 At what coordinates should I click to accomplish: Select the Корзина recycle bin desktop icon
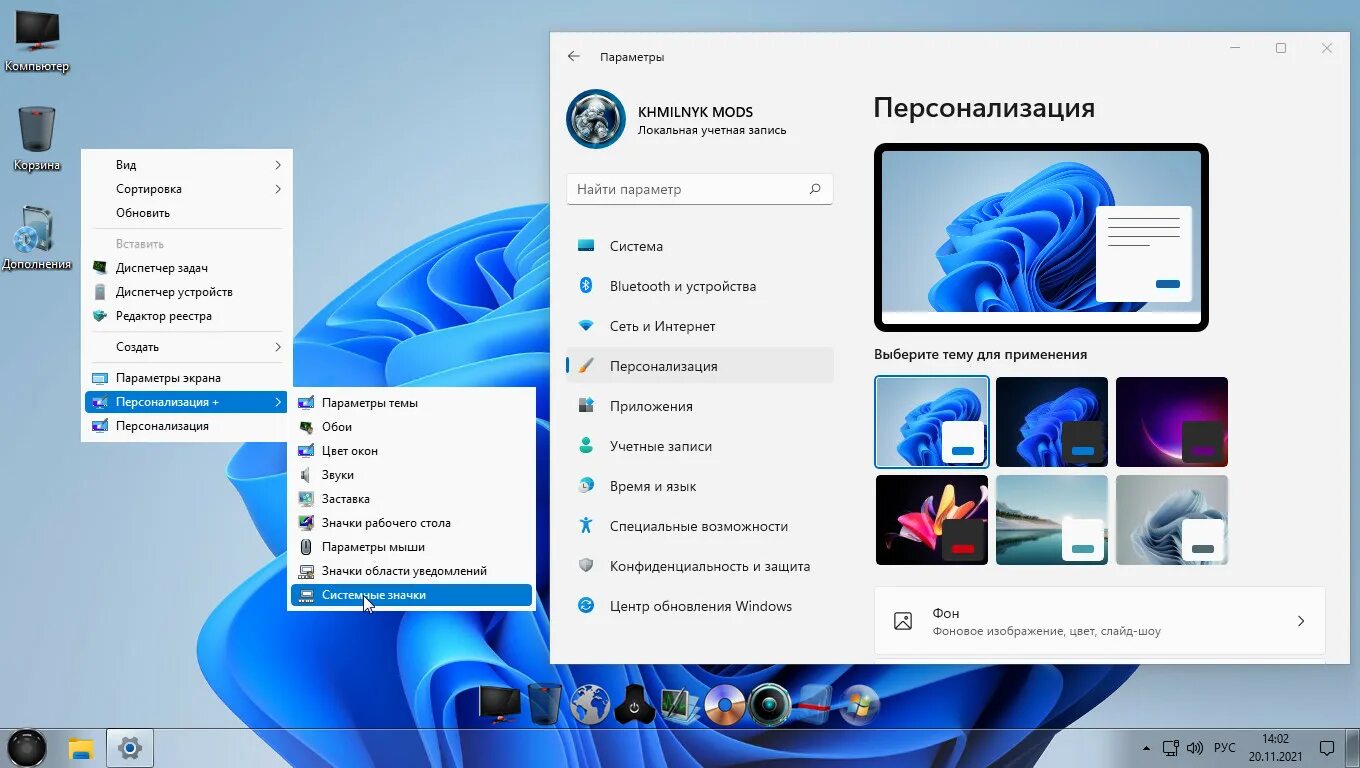point(37,138)
